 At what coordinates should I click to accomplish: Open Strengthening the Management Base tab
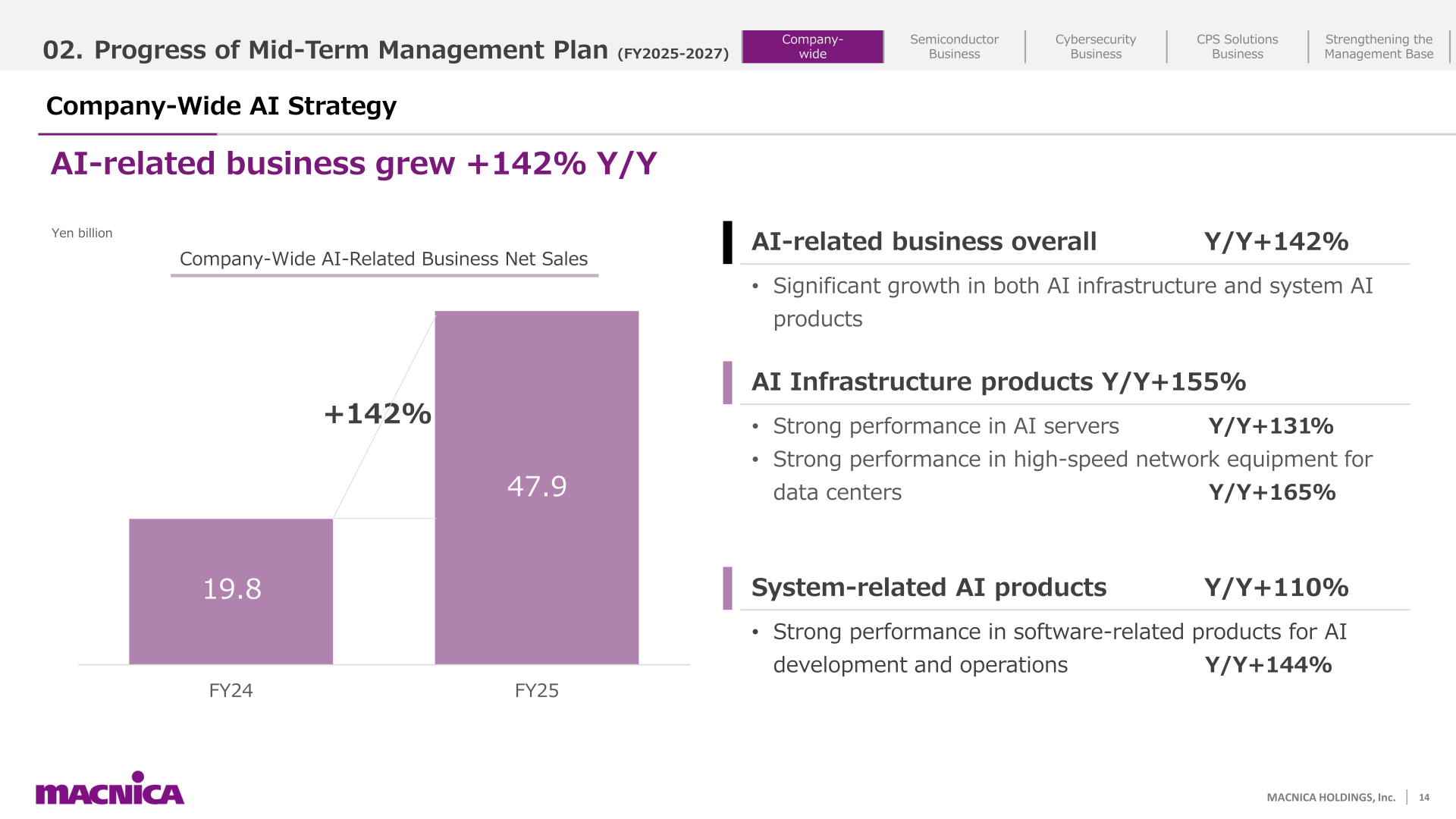click(1379, 46)
